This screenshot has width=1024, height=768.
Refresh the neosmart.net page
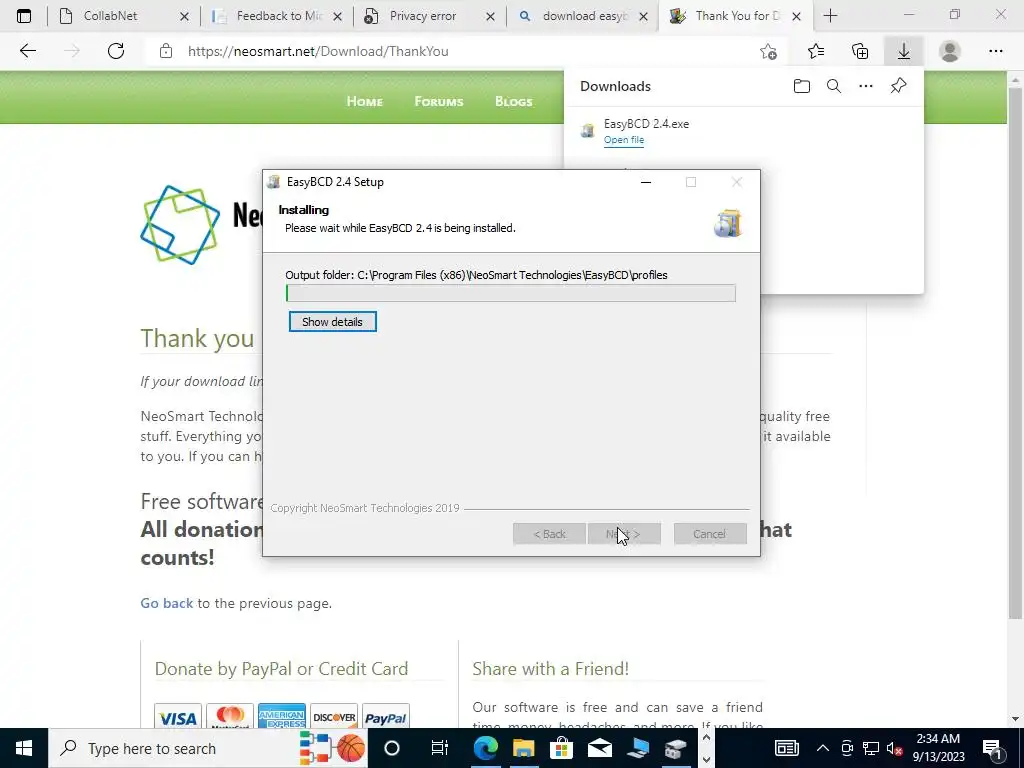click(x=116, y=51)
